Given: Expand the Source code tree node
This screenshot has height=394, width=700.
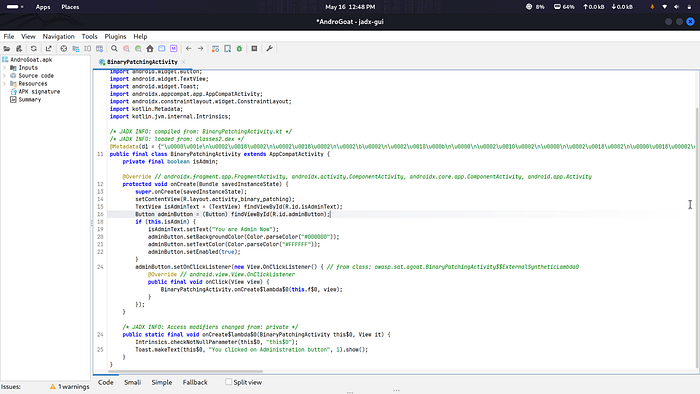Looking at the screenshot, I should pos(4,76).
